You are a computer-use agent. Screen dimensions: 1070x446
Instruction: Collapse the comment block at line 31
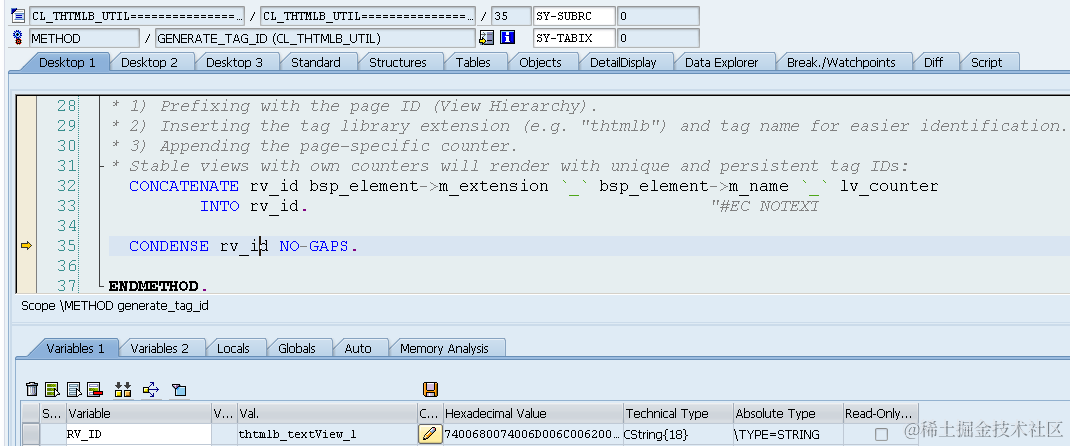102,166
